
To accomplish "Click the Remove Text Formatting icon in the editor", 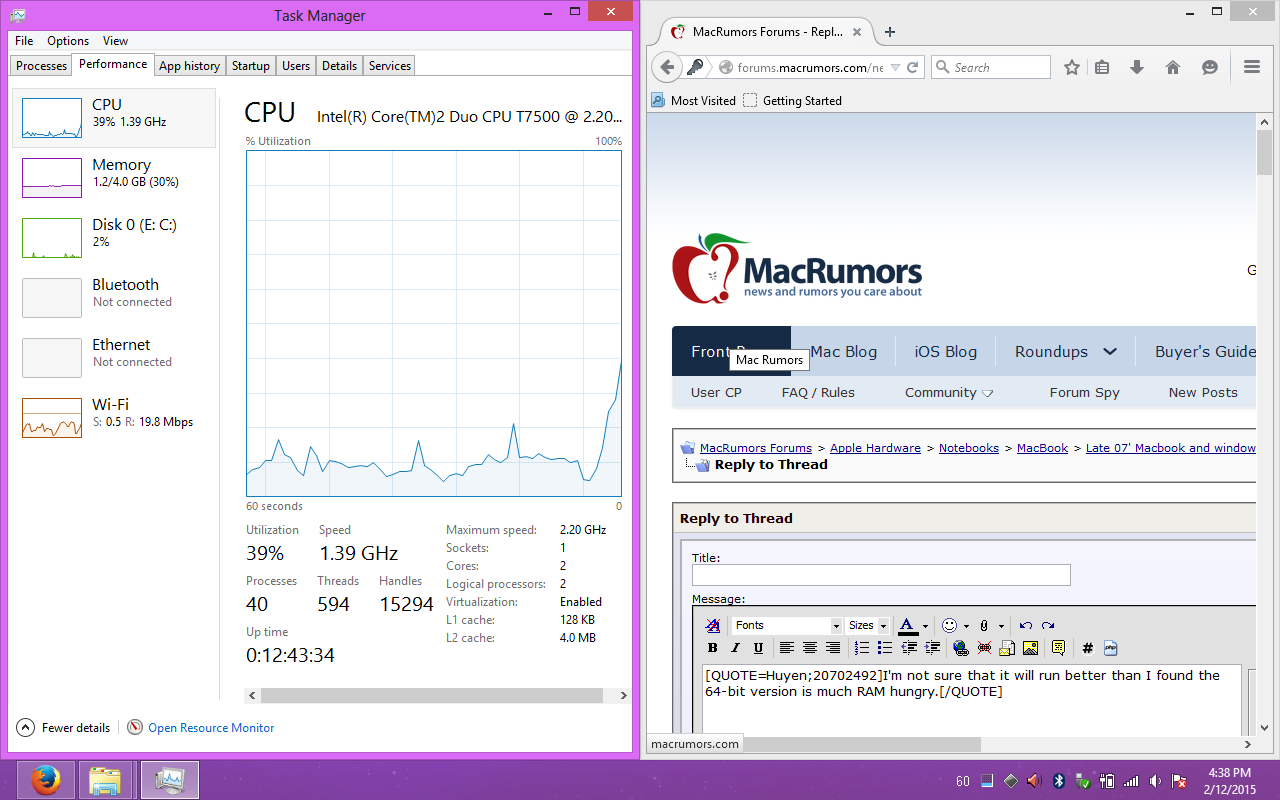I will click(713, 626).
